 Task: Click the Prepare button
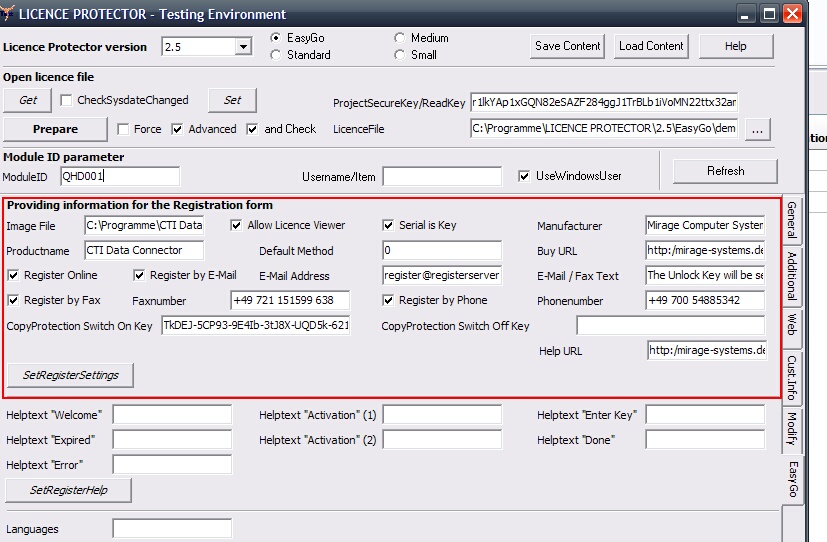point(55,129)
